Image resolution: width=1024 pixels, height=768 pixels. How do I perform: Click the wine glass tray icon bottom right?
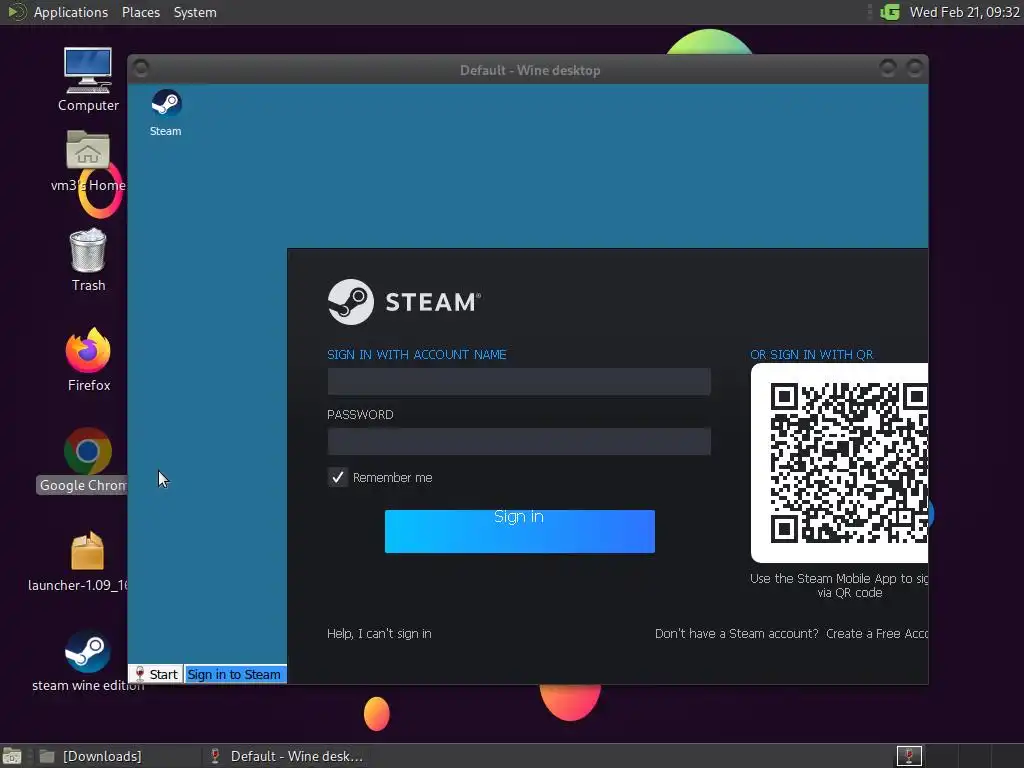click(x=908, y=756)
